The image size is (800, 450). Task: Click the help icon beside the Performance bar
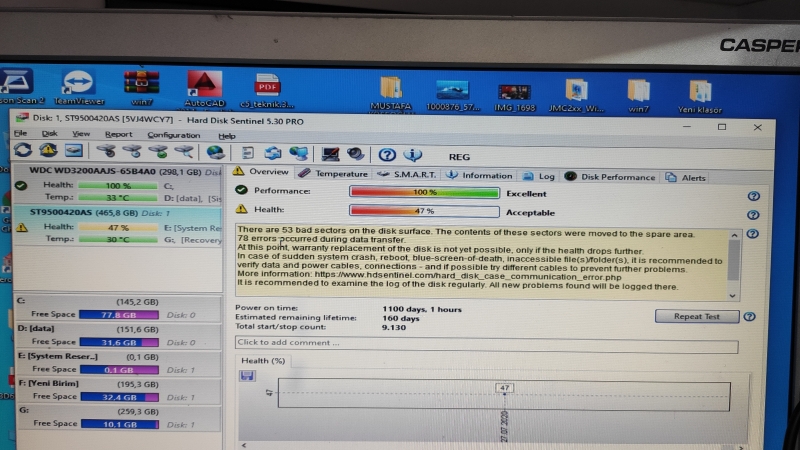tap(753, 197)
